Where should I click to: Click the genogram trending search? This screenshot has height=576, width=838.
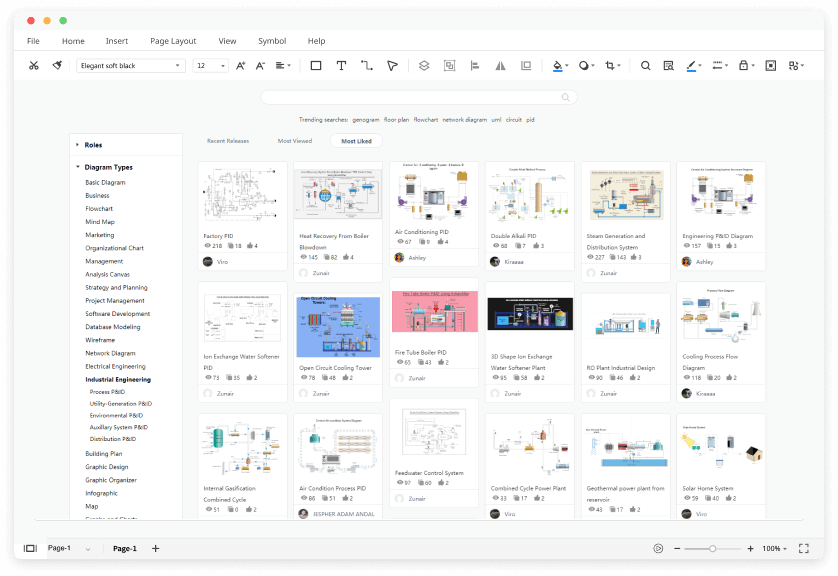pos(366,120)
